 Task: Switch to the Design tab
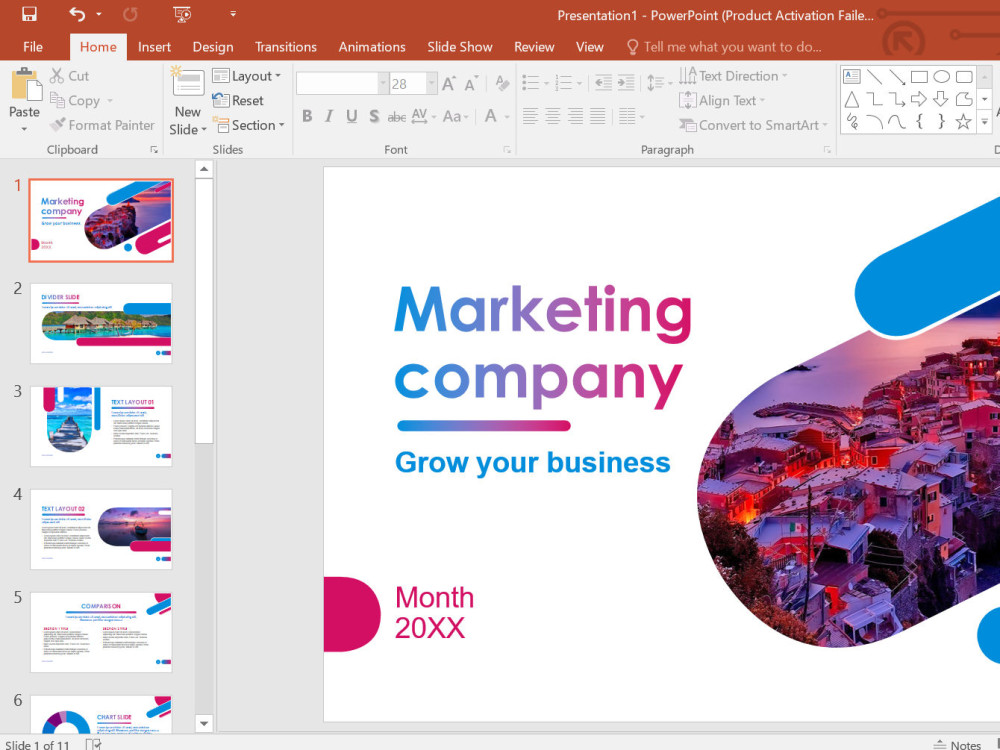213,47
